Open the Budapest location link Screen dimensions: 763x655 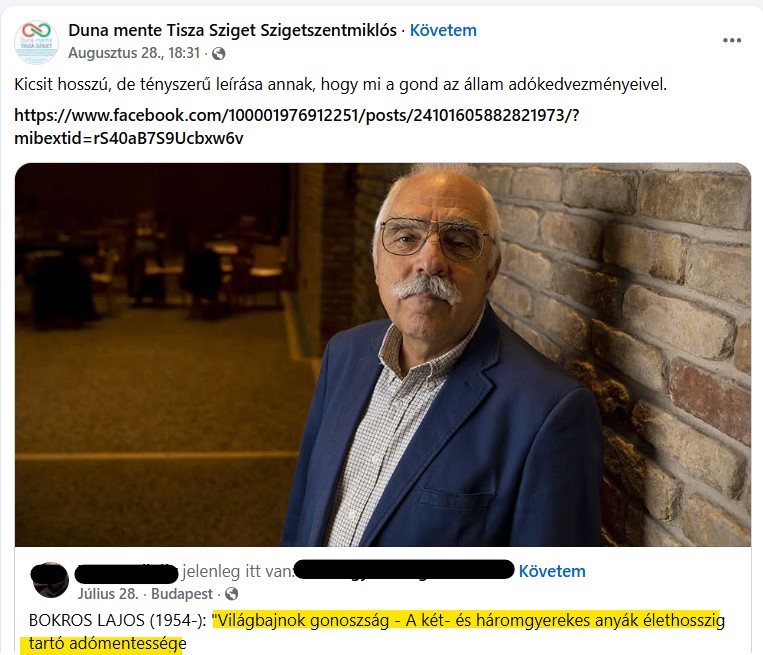point(182,594)
